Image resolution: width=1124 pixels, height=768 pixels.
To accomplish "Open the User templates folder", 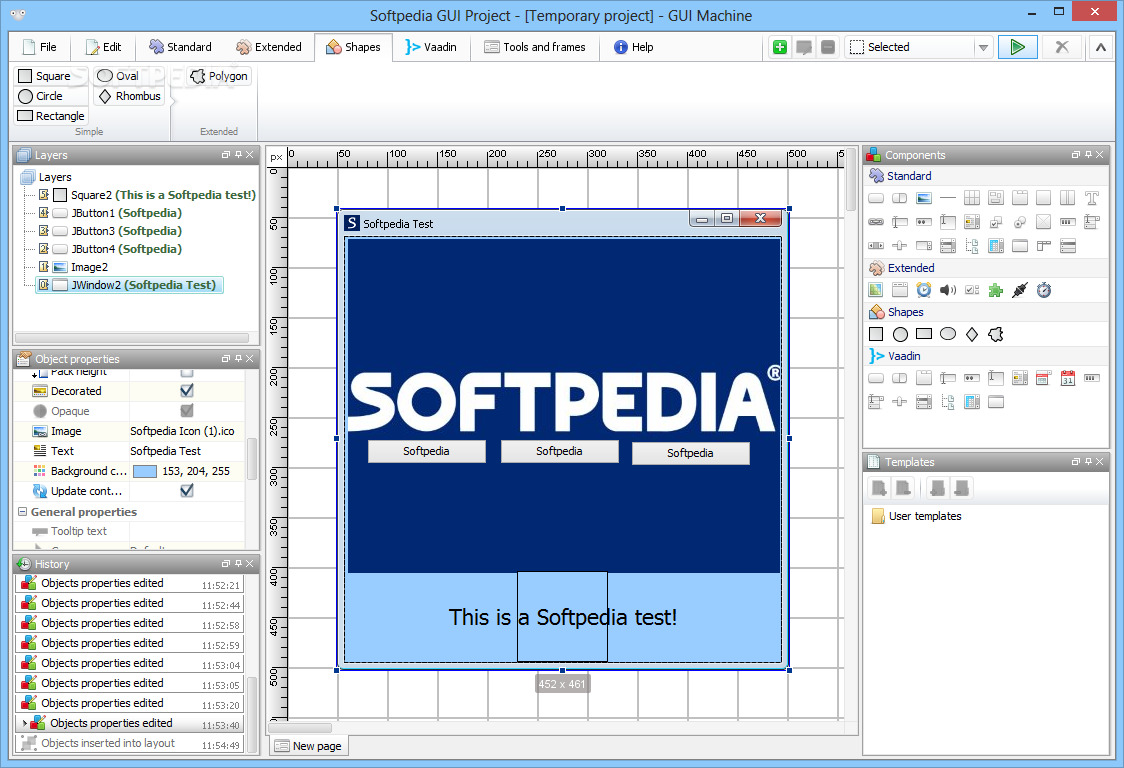I will point(916,516).
